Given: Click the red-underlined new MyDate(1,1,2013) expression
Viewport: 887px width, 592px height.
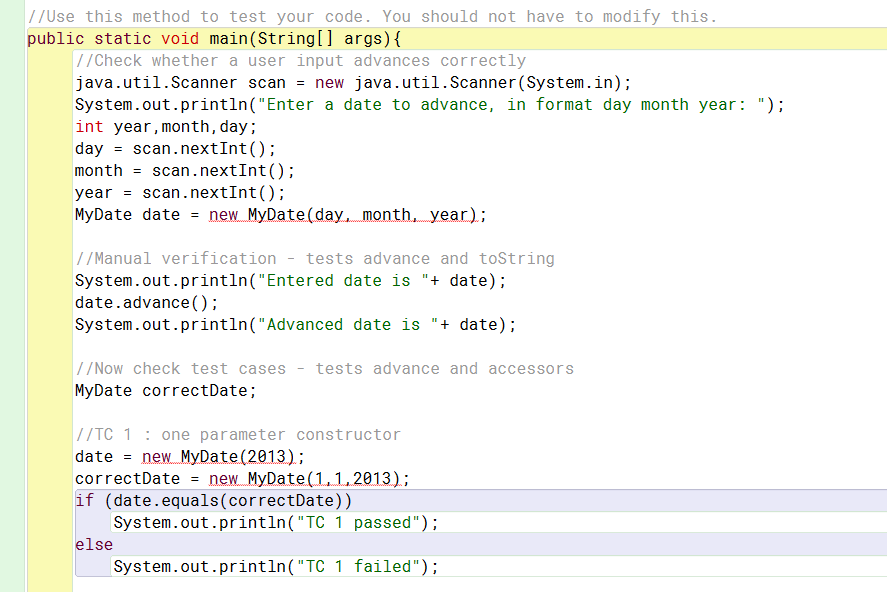Looking at the screenshot, I should [x=309, y=479].
